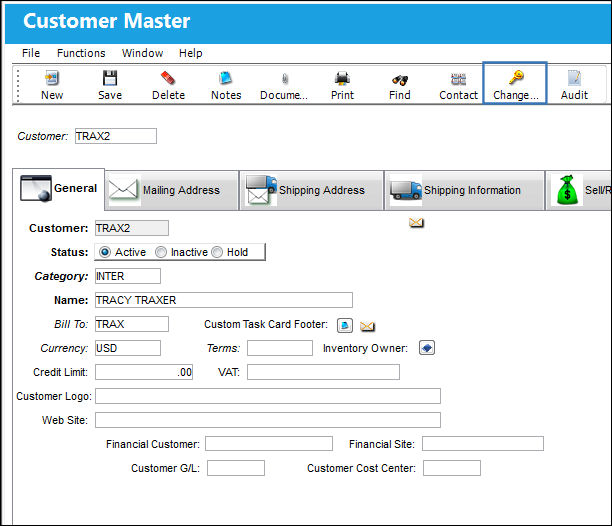612x526 pixels.
Task: Switch to the General tab
Action: (x=59, y=189)
